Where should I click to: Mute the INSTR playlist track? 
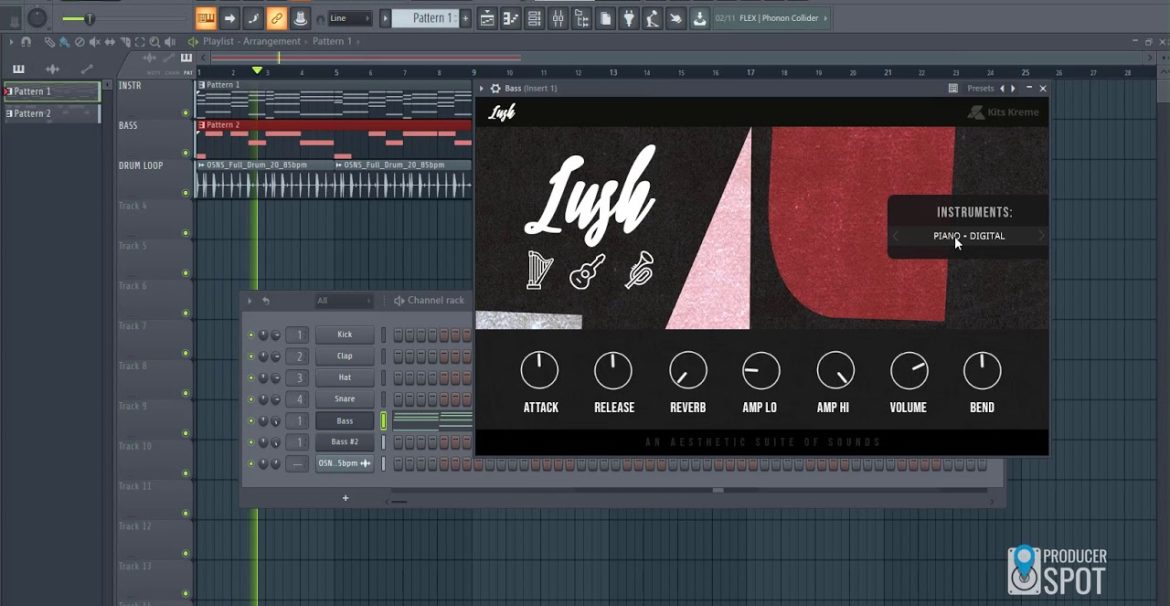(186, 113)
